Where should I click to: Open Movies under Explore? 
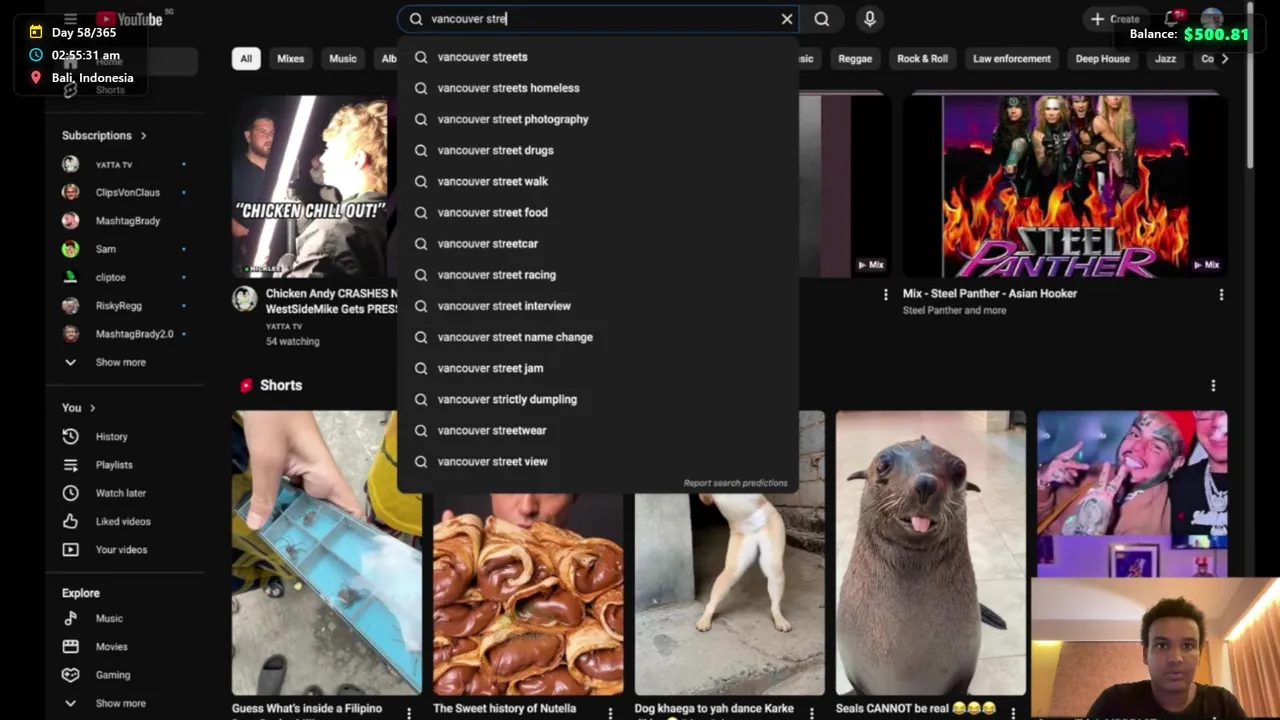coord(125,646)
